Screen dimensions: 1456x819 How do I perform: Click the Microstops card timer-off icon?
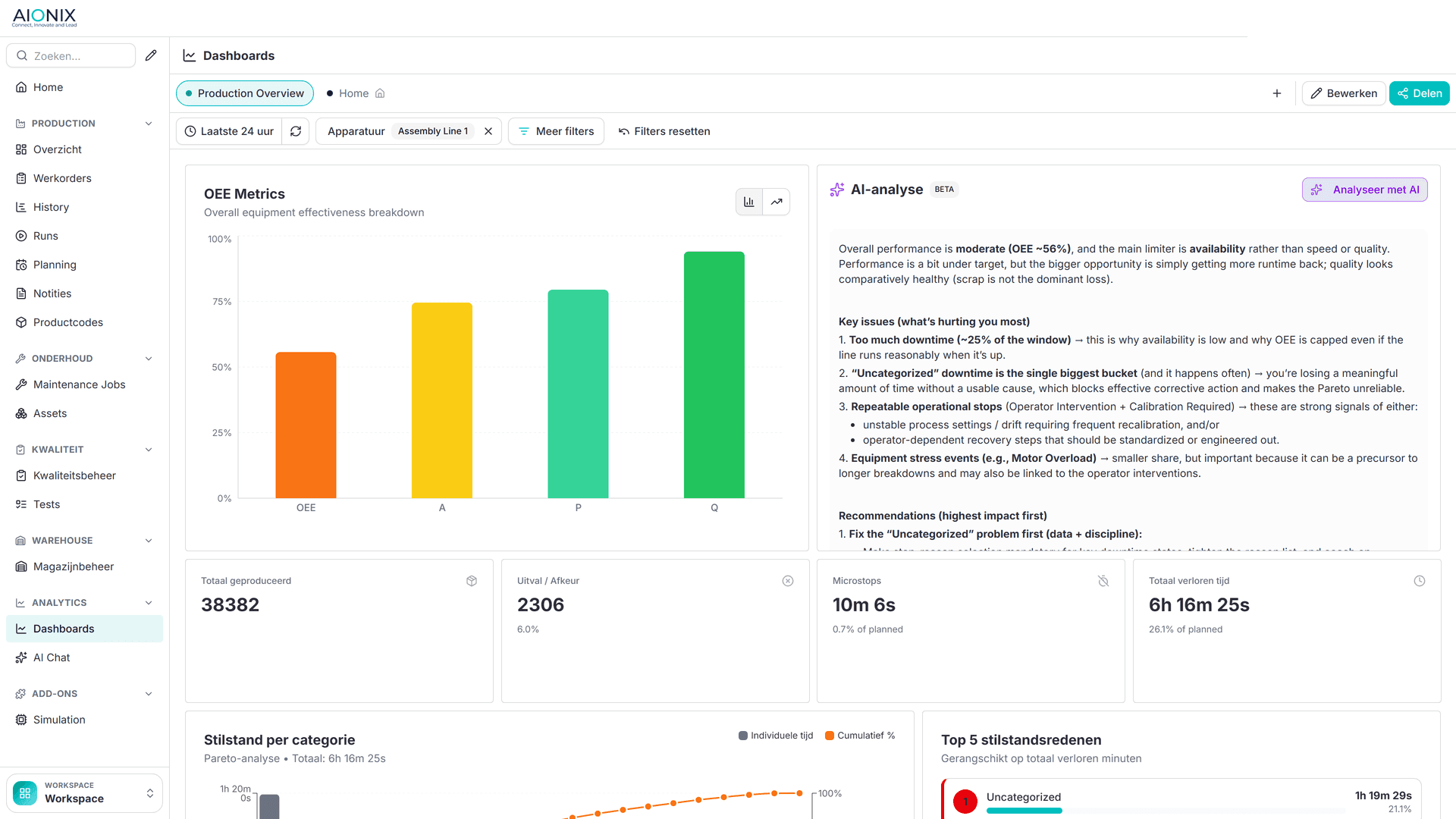[x=1103, y=581]
